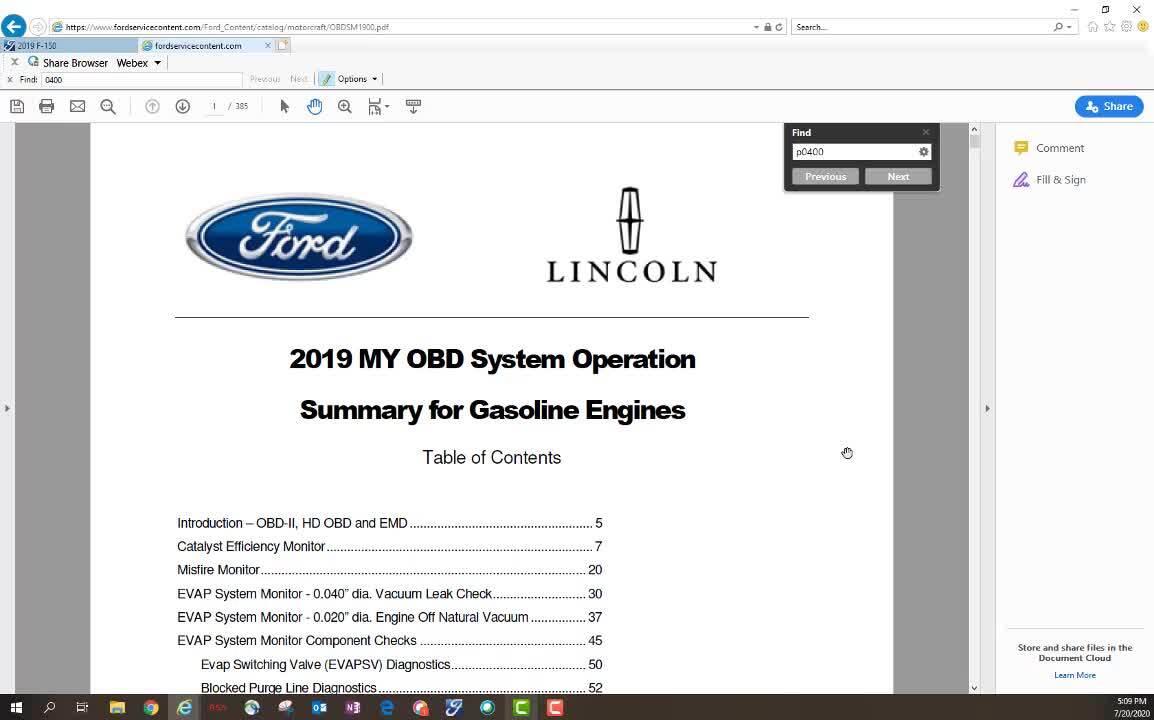Zoom in with the plus magnifier
The width and height of the screenshot is (1154, 720).
pyautogui.click(x=344, y=107)
